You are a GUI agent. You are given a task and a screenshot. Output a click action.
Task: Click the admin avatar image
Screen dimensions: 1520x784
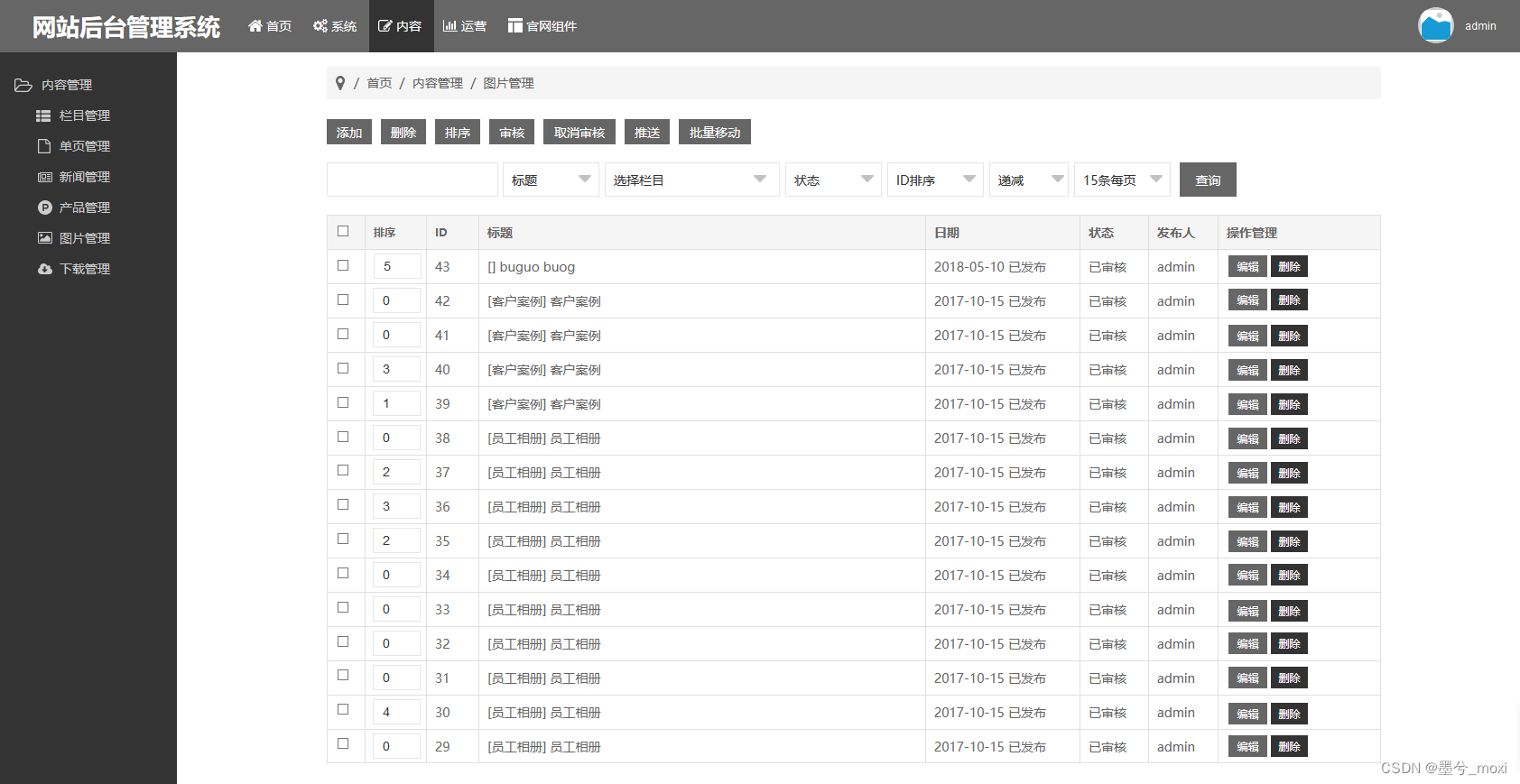point(1435,25)
